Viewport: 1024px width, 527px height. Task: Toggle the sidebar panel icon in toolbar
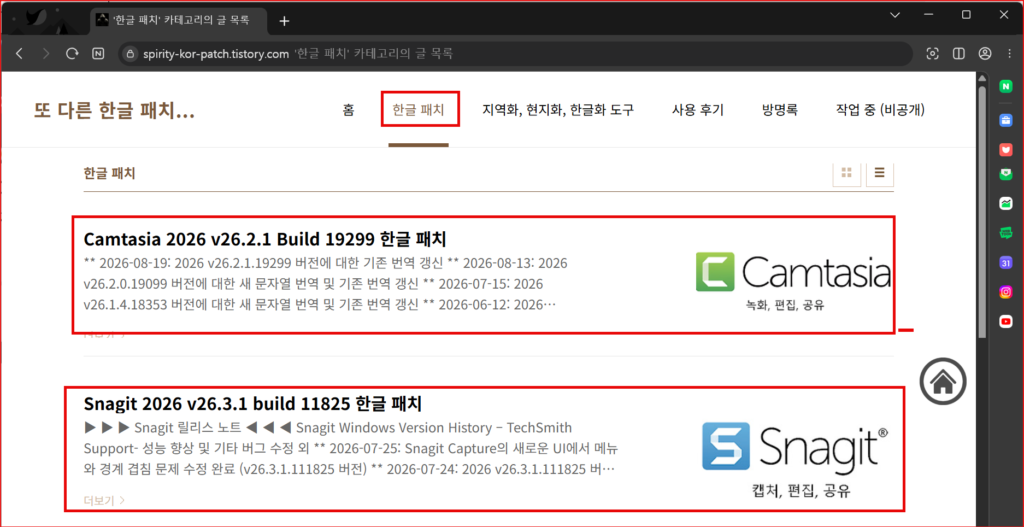pyautogui.click(x=959, y=54)
